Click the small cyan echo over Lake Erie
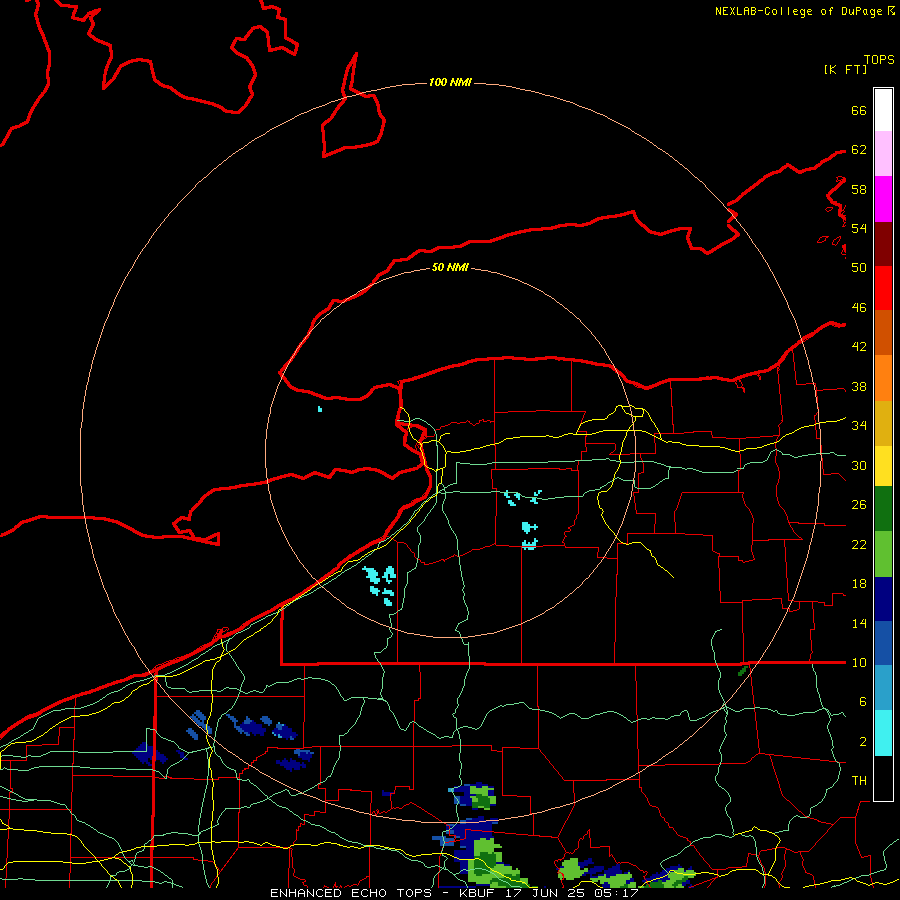 pyautogui.click(x=320, y=409)
